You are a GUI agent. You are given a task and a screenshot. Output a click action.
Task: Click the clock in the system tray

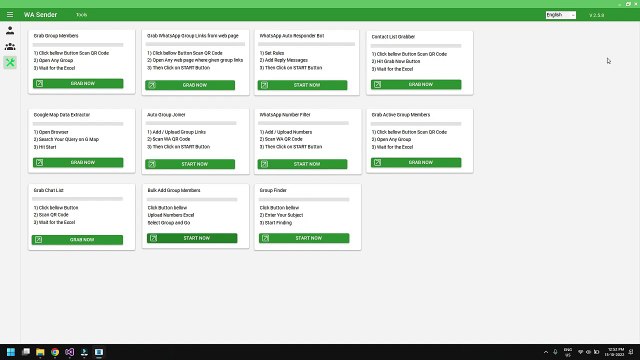click(615, 352)
